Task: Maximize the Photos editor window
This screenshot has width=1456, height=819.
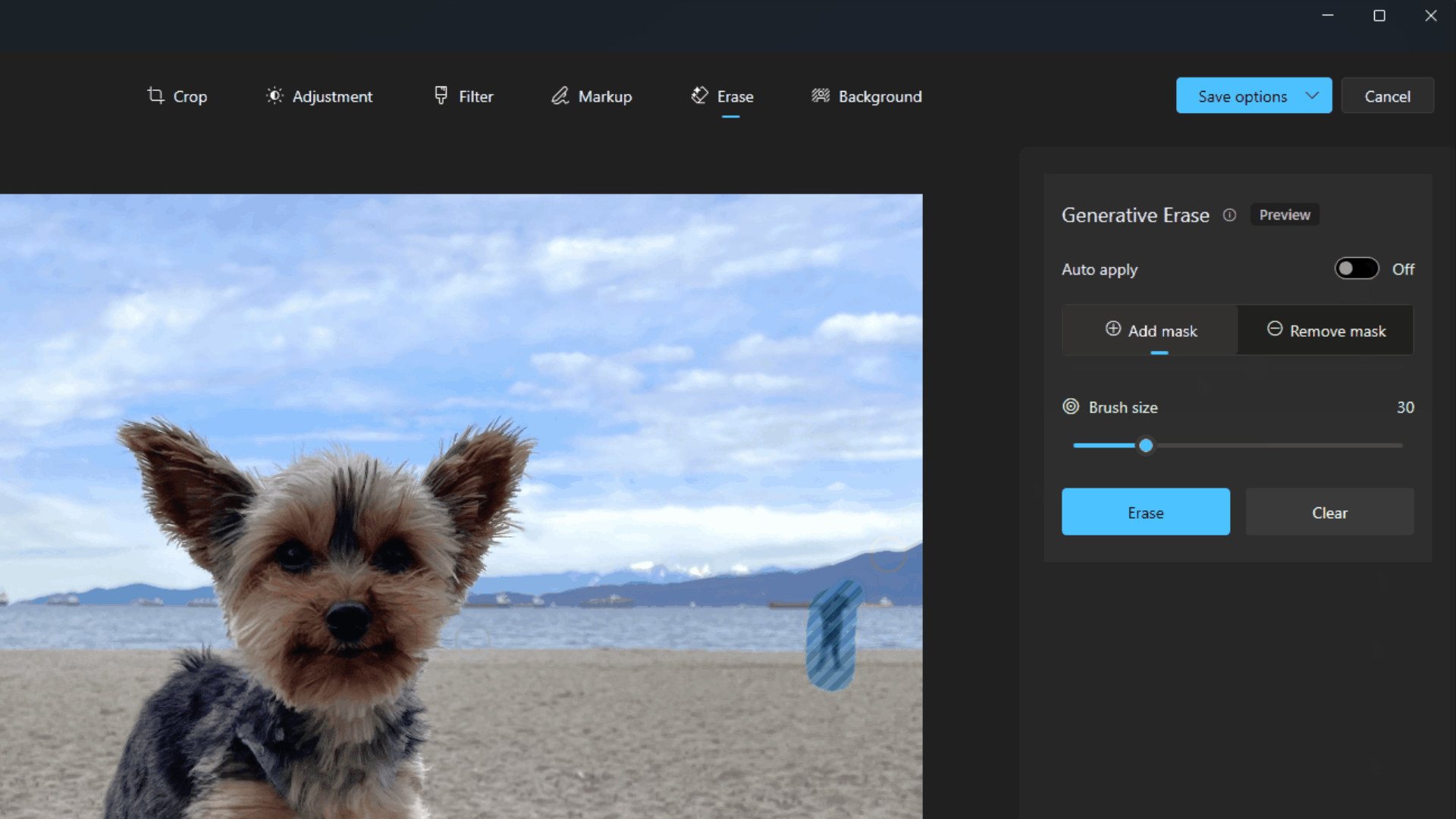Action: coord(1379,16)
